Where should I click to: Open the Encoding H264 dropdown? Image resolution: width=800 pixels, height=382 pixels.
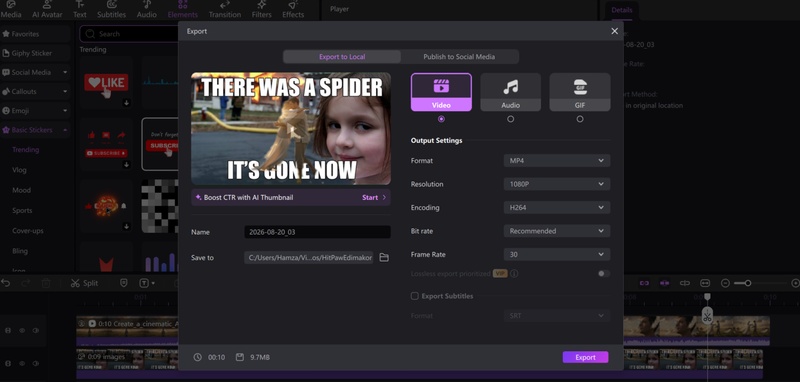(x=557, y=208)
